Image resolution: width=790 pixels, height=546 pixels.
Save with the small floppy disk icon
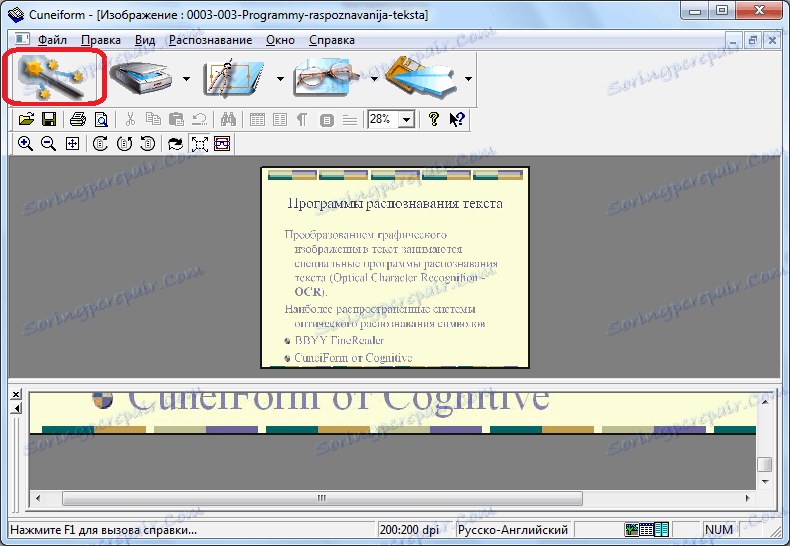[49, 119]
